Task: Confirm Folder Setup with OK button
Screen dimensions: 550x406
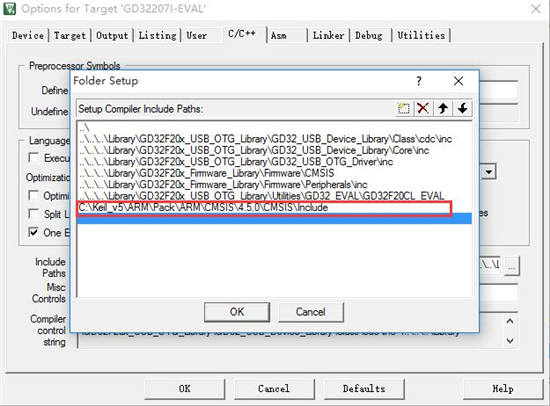Action: (237, 312)
